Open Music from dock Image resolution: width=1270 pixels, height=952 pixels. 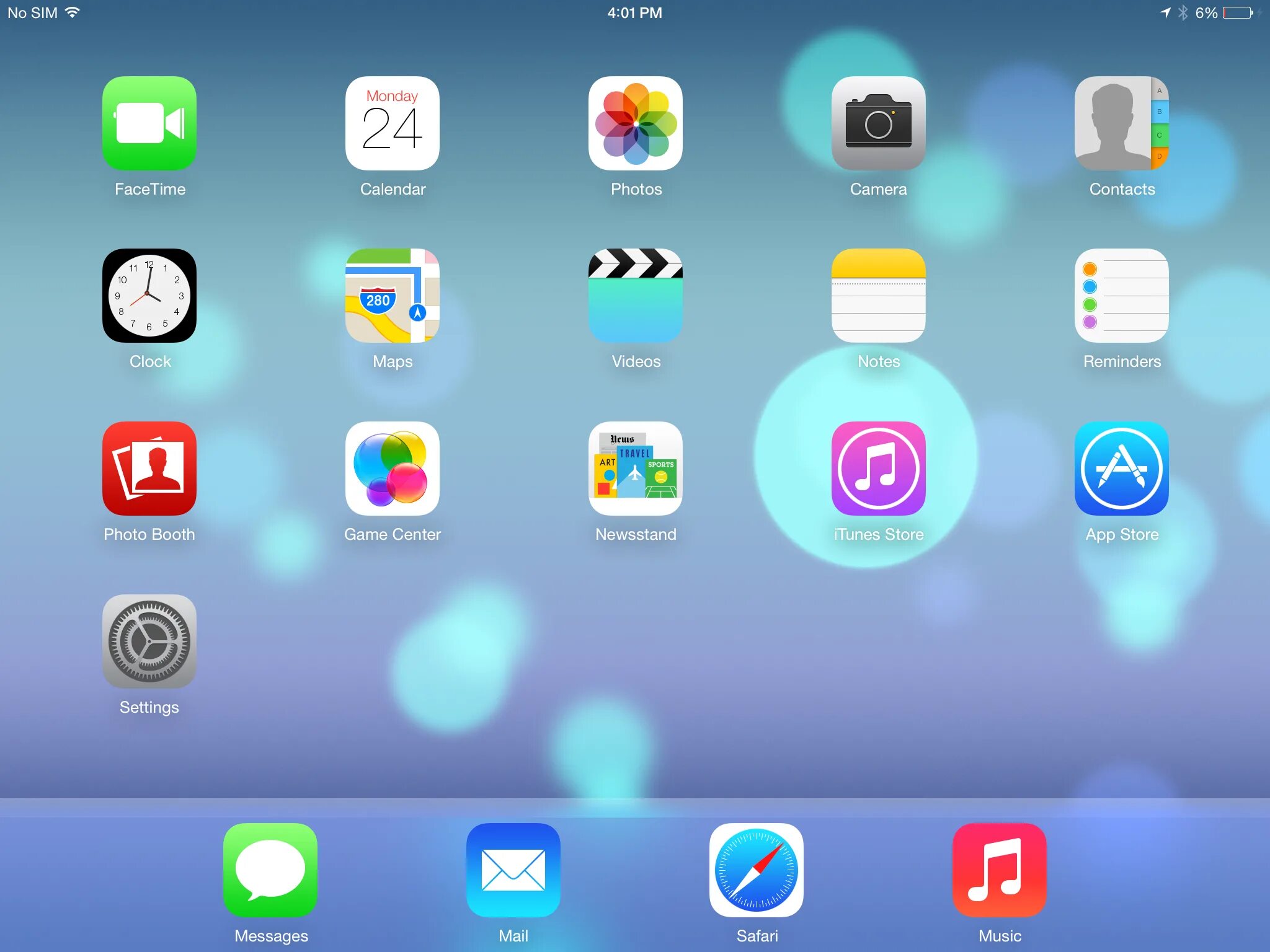click(x=999, y=867)
